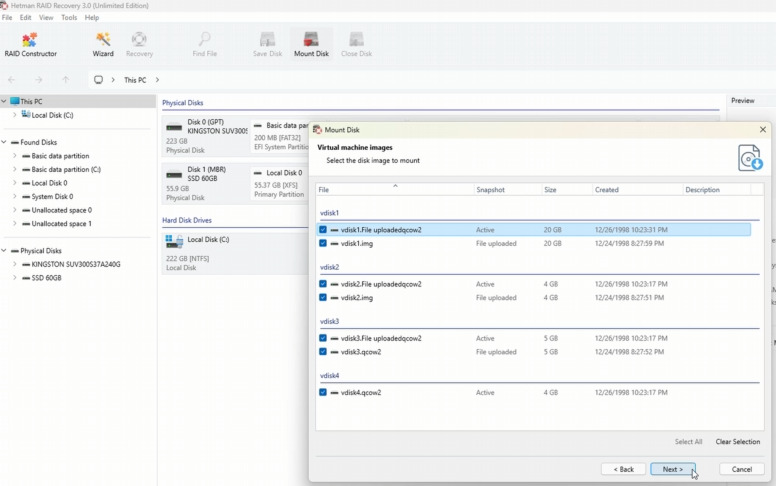Select Basic data partition (C:) tree item

point(66,169)
